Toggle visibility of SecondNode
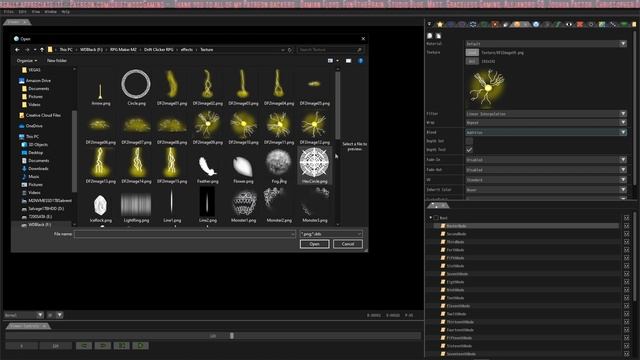Viewport: 640px width, 360px height. click(627, 234)
